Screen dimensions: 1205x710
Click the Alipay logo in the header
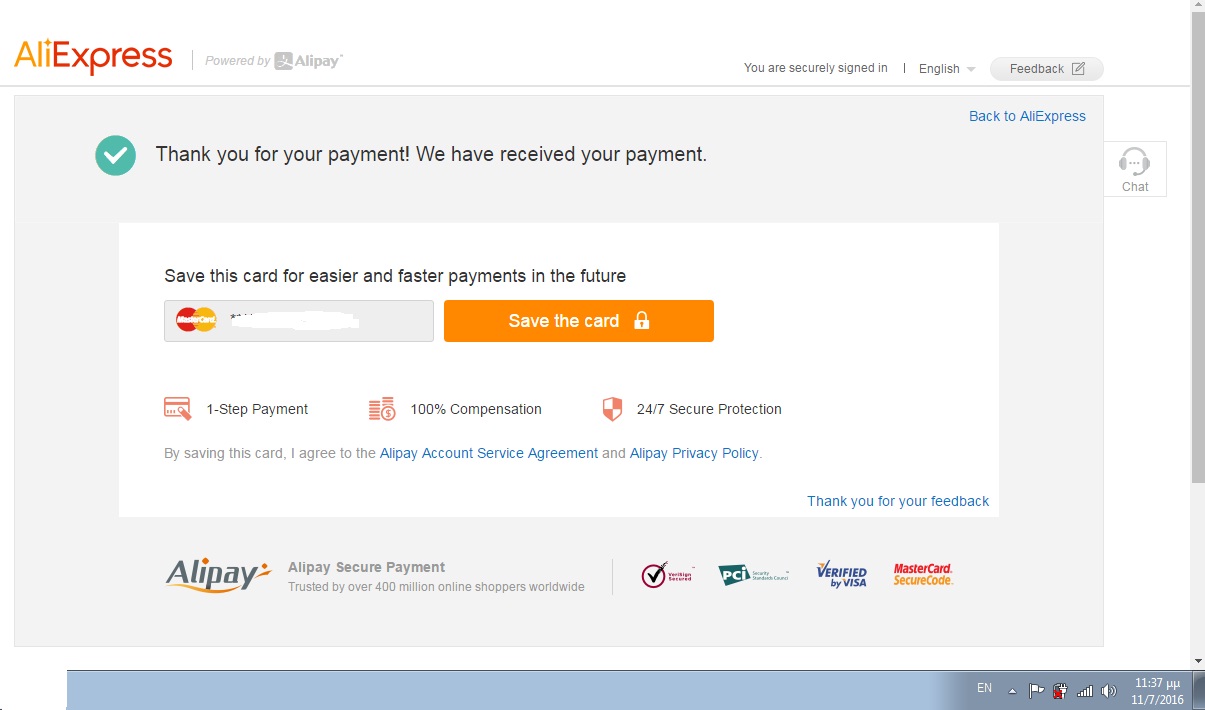point(308,61)
